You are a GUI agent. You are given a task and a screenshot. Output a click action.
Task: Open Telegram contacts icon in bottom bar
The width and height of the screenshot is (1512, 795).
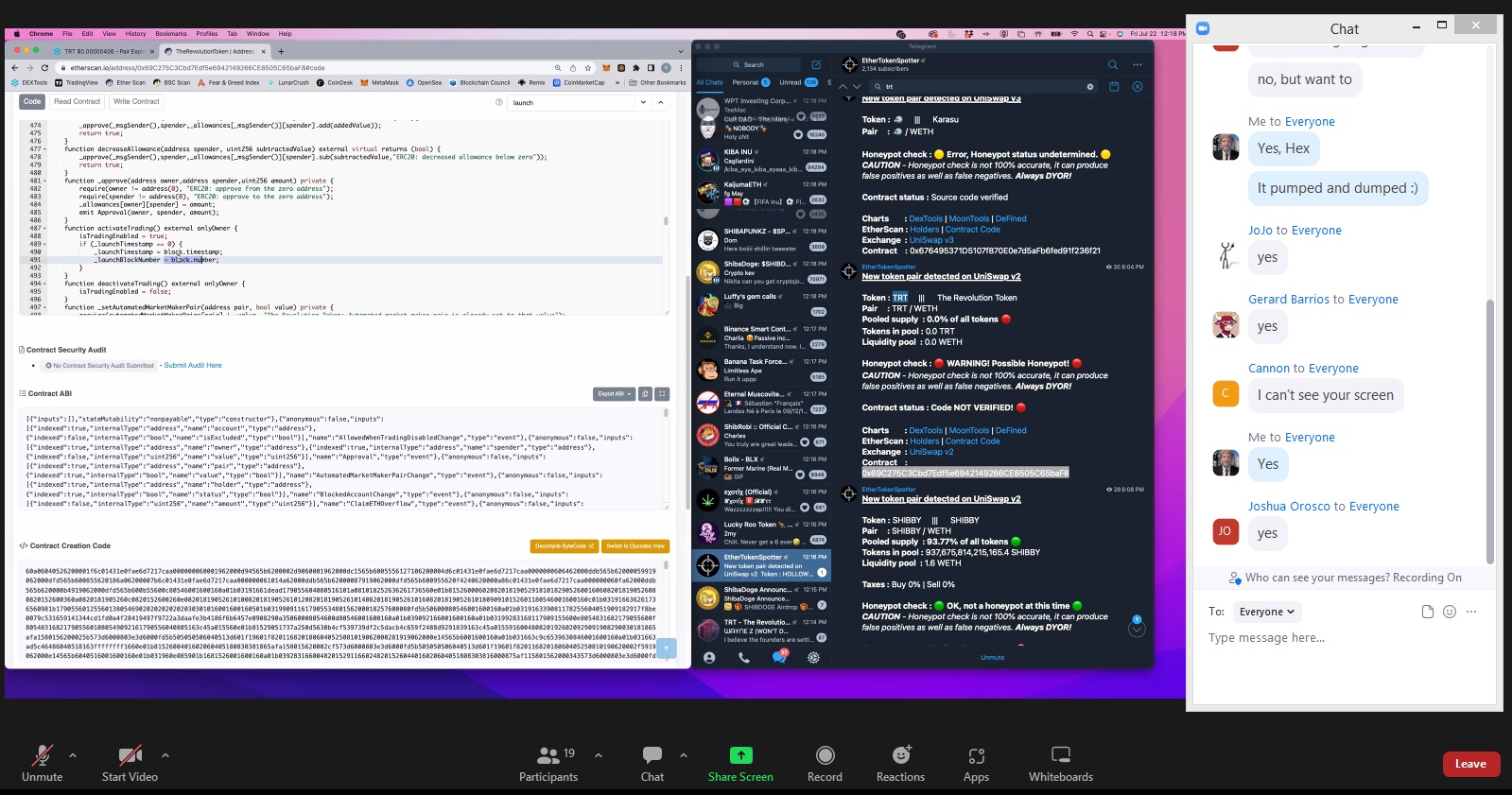(x=709, y=657)
